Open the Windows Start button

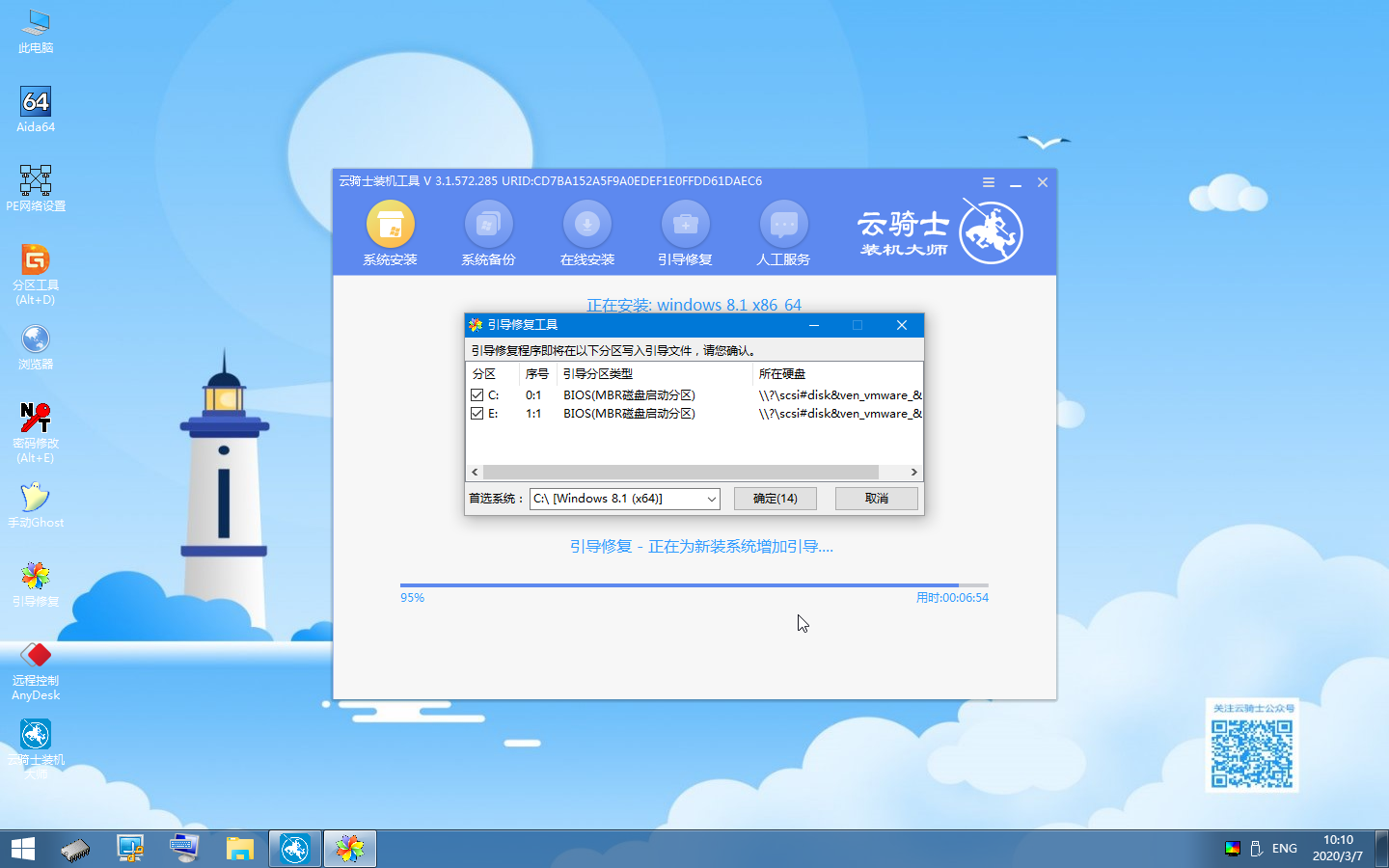[23, 849]
